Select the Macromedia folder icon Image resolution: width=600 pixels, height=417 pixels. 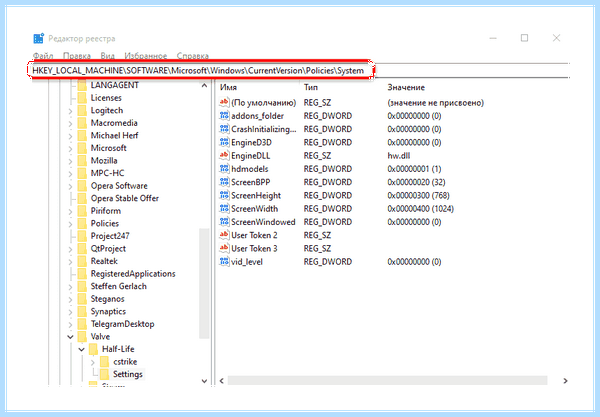tap(82, 123)
